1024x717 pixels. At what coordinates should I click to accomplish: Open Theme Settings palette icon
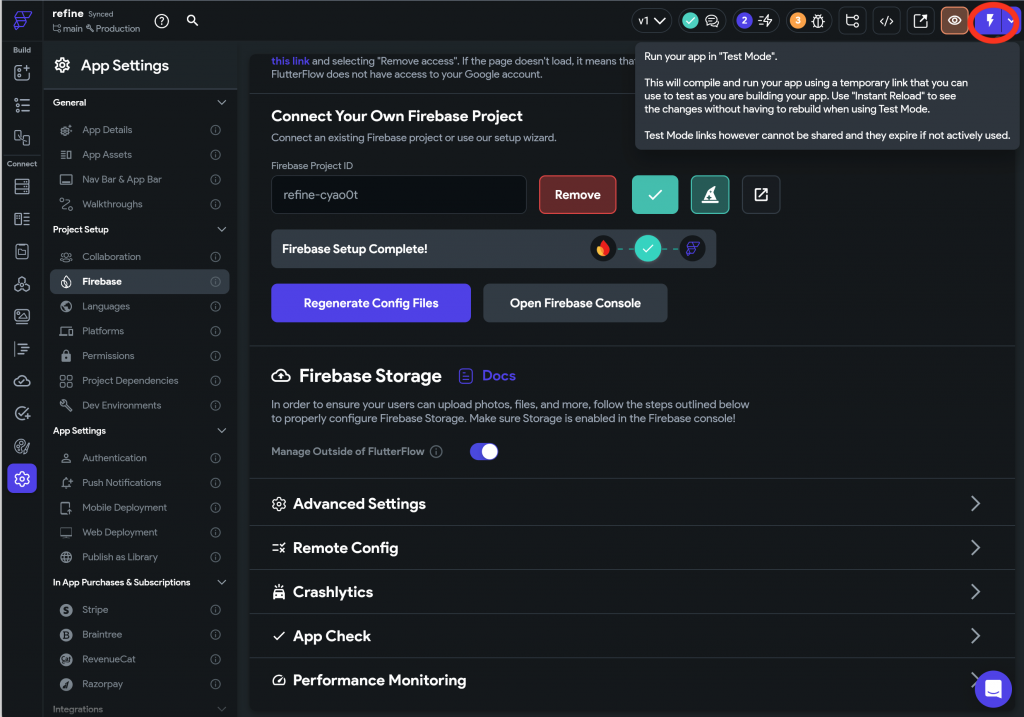tap(22, 447)
